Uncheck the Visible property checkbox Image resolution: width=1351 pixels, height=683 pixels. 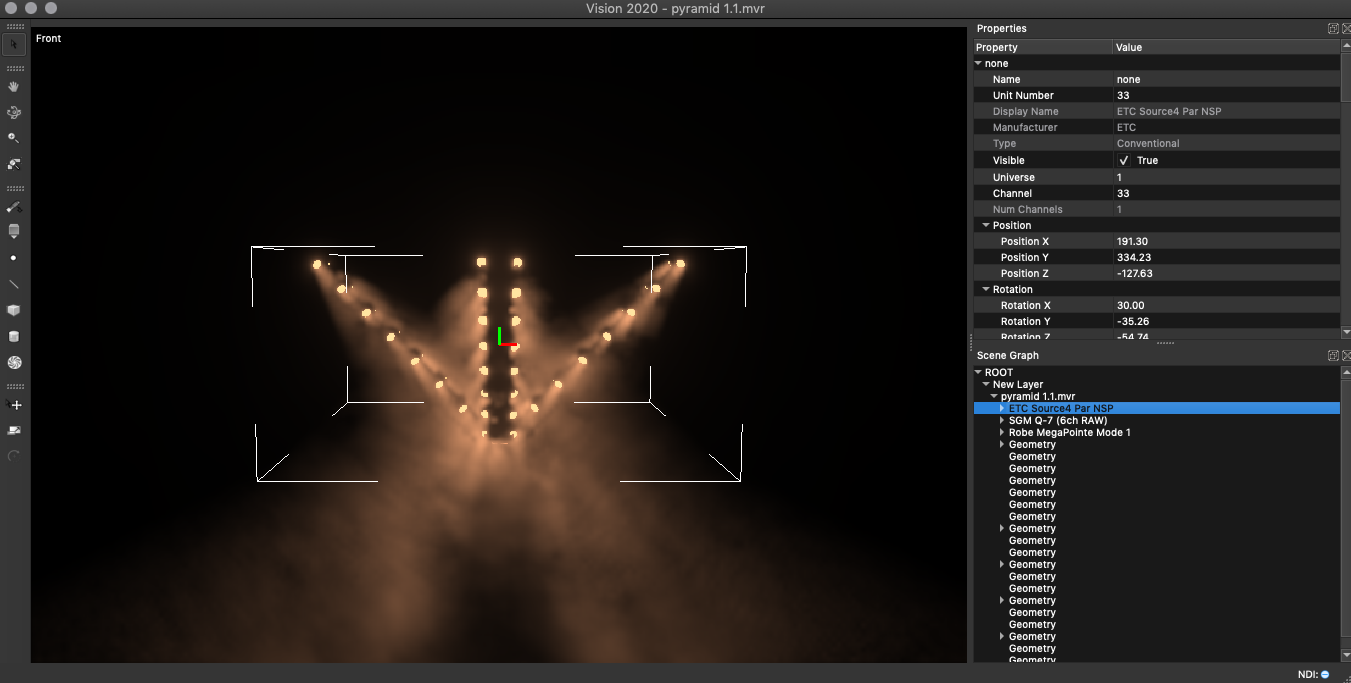(x=1124, y=160)
